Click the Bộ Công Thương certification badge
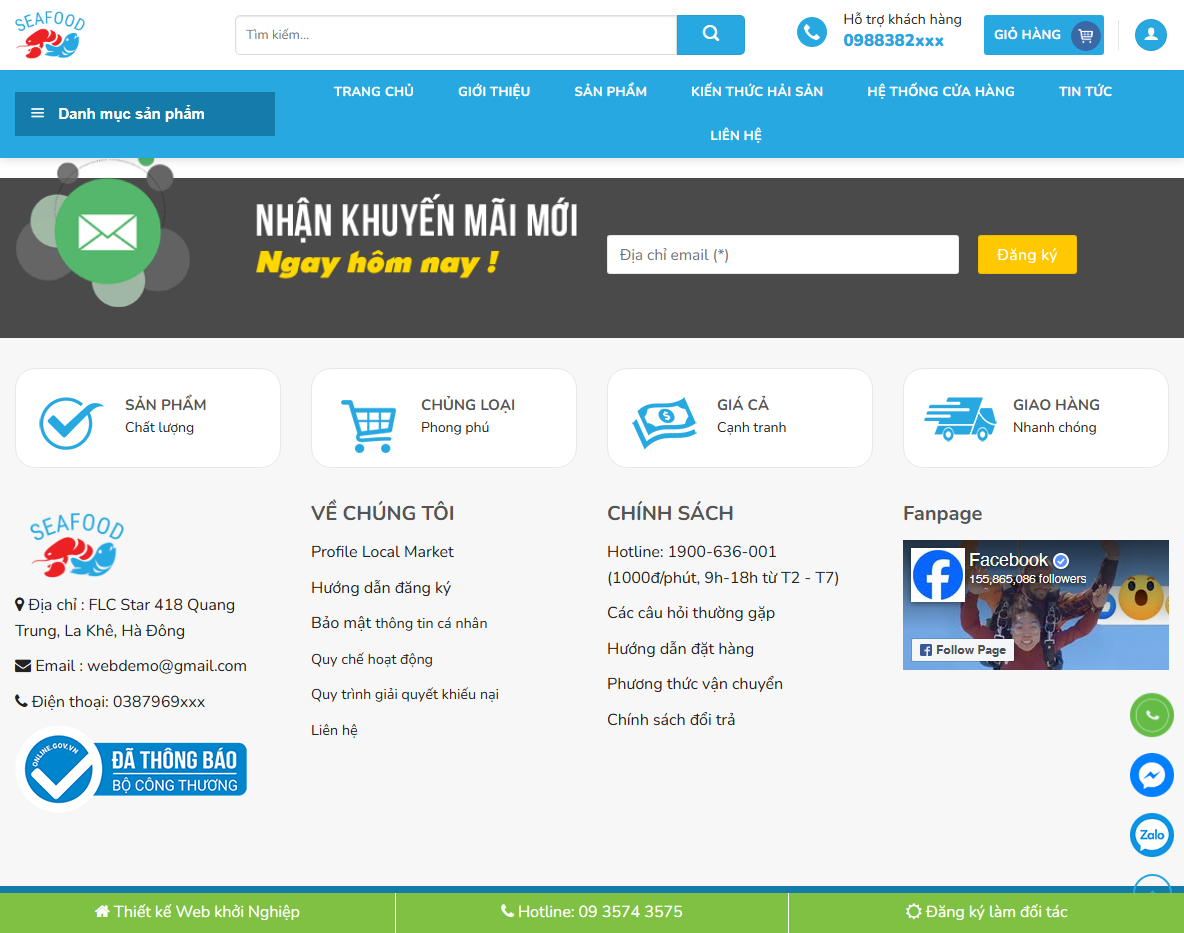Screen dimensions: 1184x933 (131, 768)
